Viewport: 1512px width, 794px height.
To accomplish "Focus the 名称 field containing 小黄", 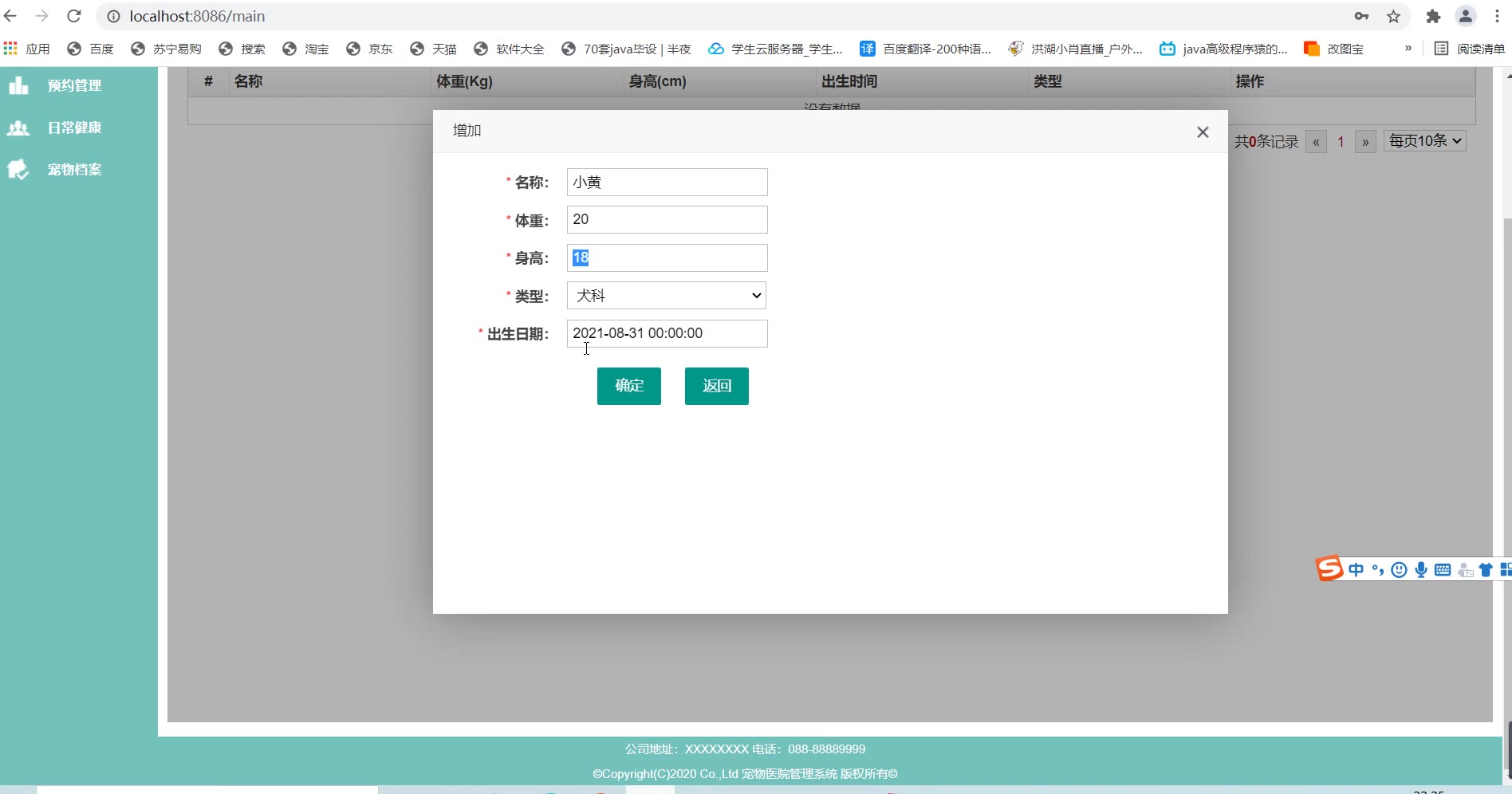I will pos(667,182).
